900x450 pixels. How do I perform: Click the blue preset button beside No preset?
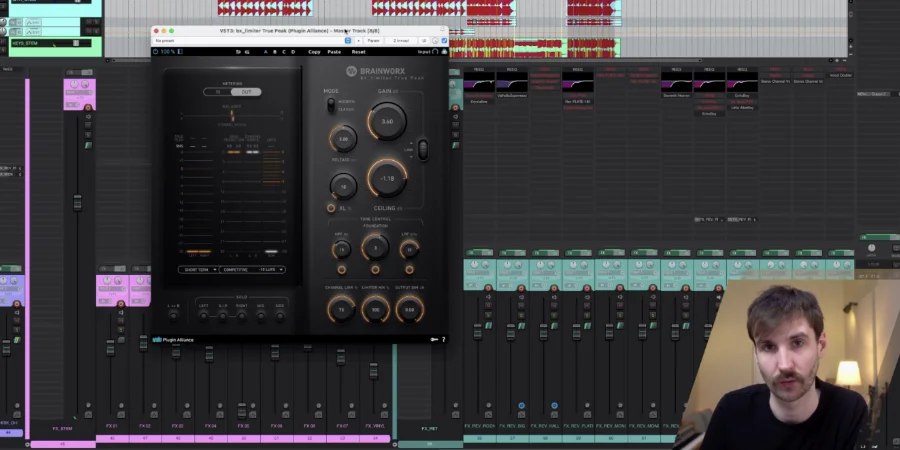[x=348, y=41]
